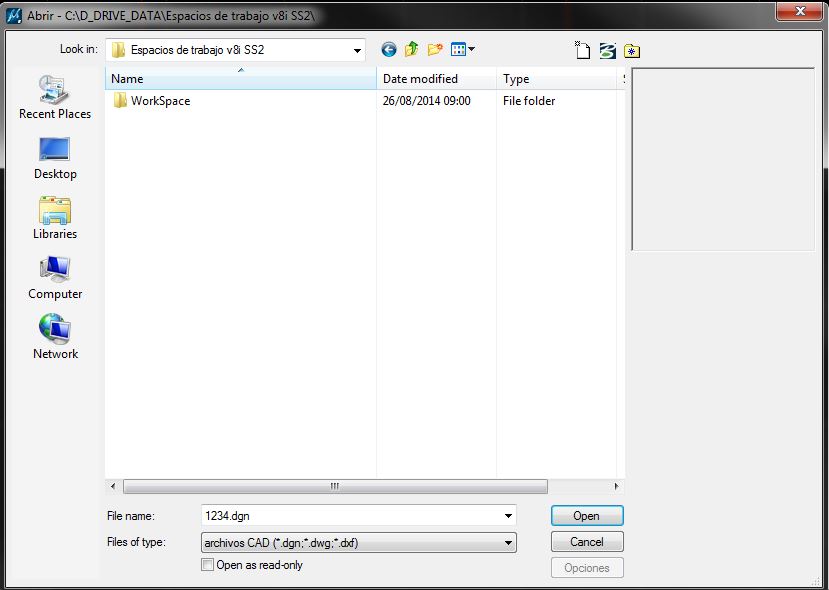Click the horizontal scrollbar thumb
Image resolution: width=829 pixels, height=590 pixels.
[335, 486]
